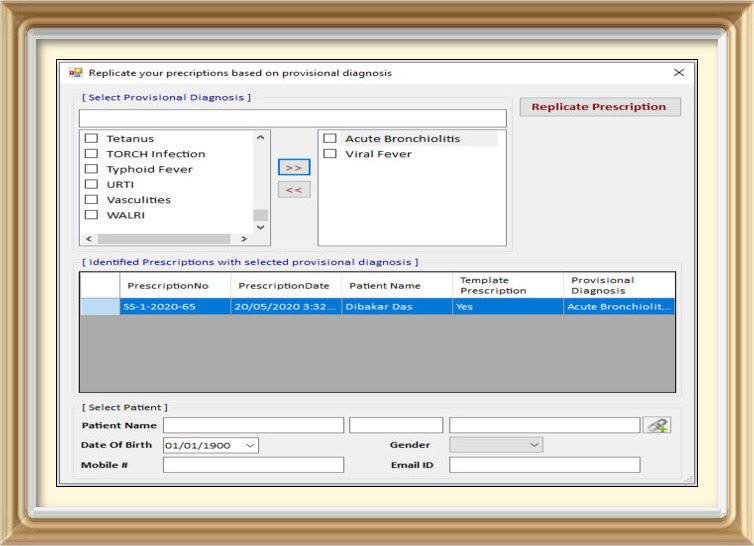The height and width of the screenshot is (546, 754).
Task: Expand the Gender combo box
Action: click(x=534, y=445)
